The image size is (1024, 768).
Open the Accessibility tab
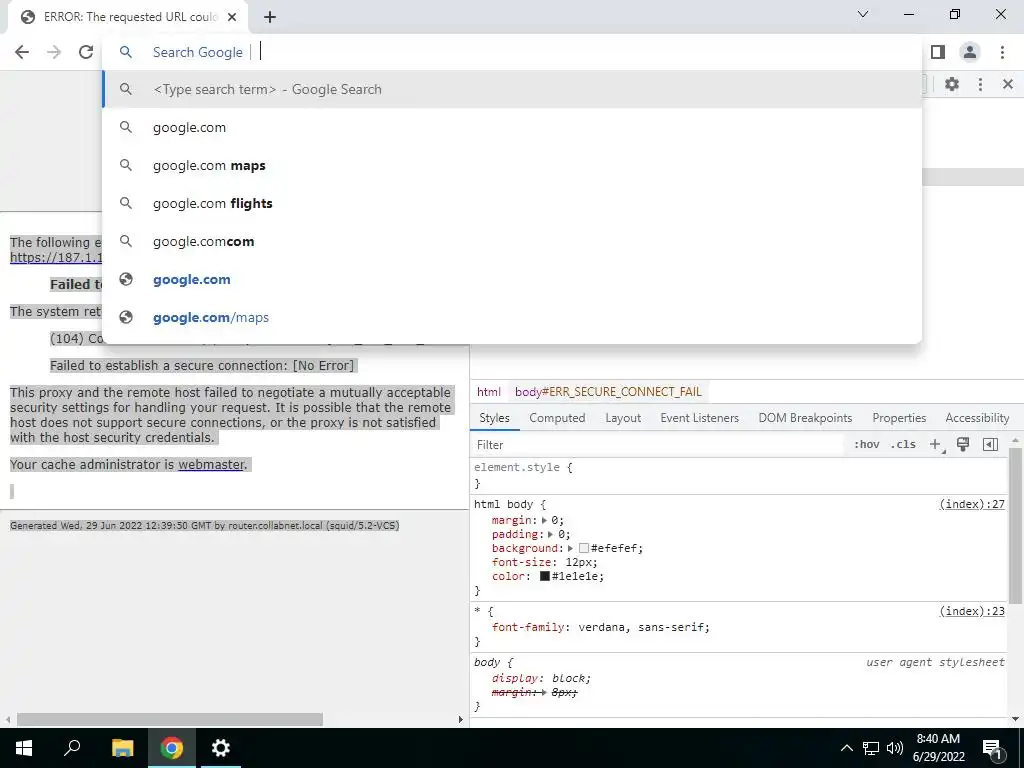coord(977,418)
